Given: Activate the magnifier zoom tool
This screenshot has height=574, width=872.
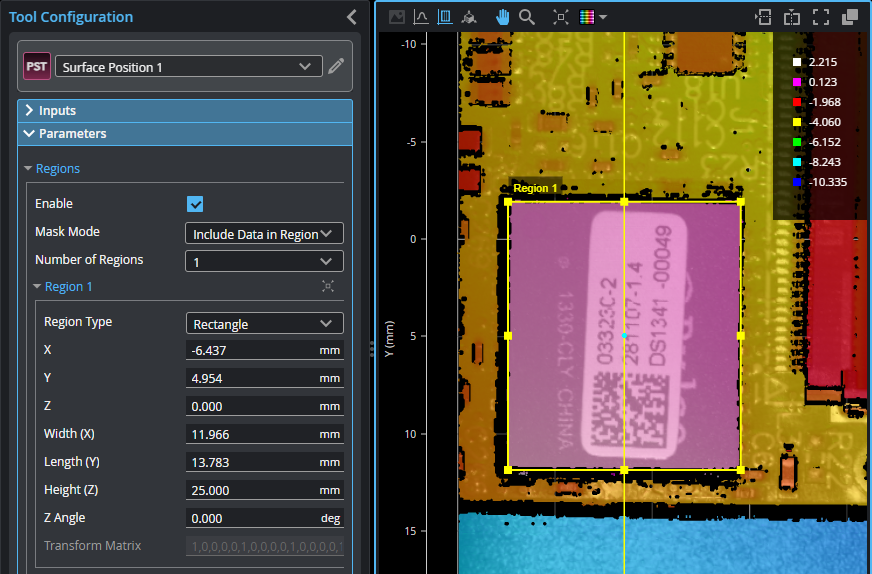Looking at the screenshot, I should 527,17.
